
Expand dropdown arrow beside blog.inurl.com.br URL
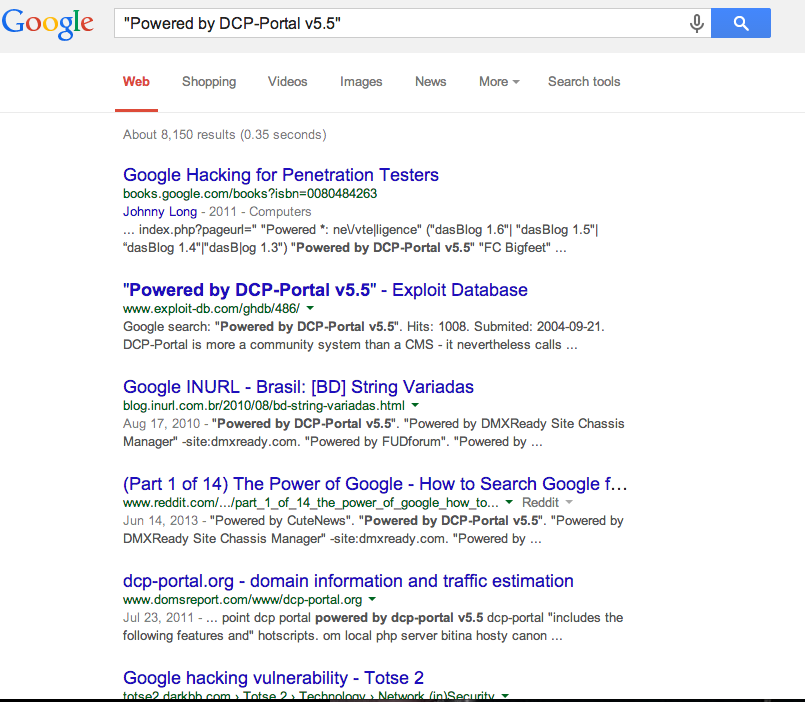pos(415,405)
